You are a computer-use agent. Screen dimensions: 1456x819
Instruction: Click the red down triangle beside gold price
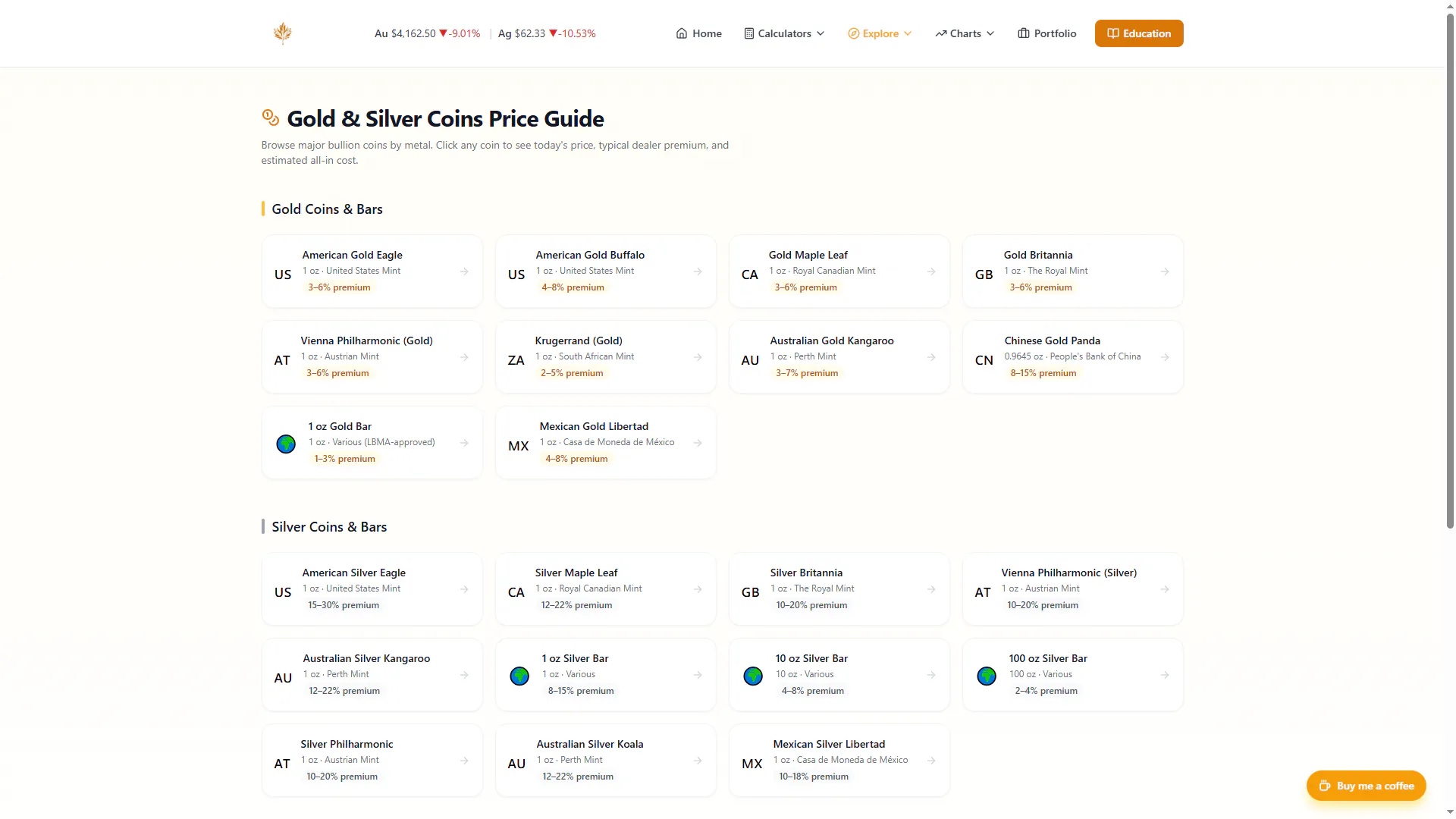tap(444, 33)
